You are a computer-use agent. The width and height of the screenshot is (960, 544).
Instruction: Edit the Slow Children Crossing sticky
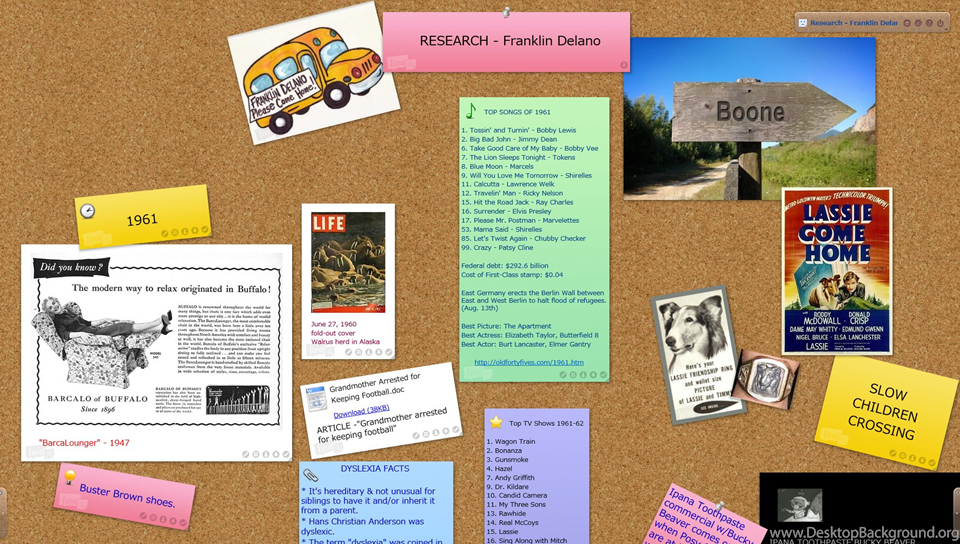pos(893,453)
